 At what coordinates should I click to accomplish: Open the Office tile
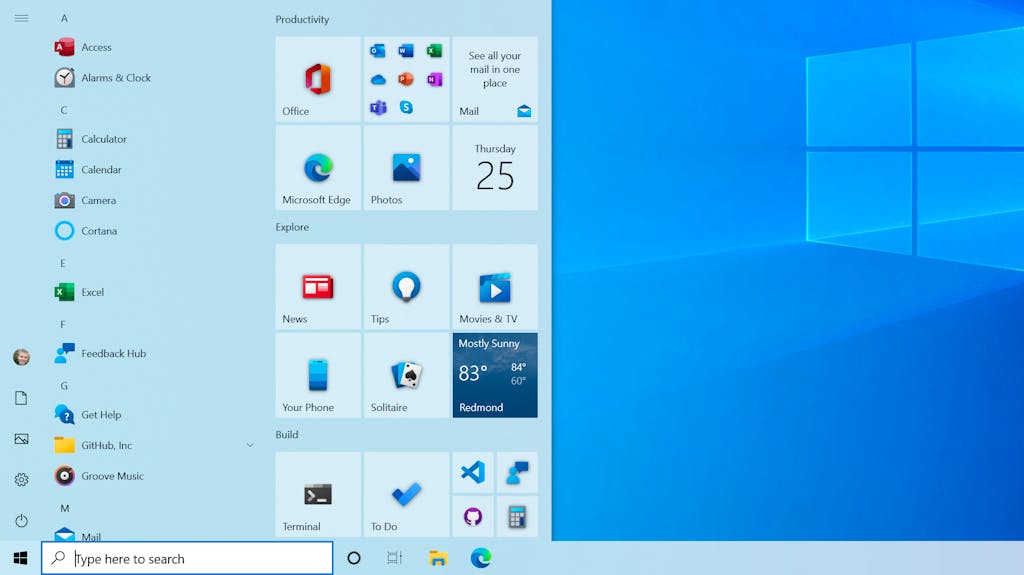point(318,79)
